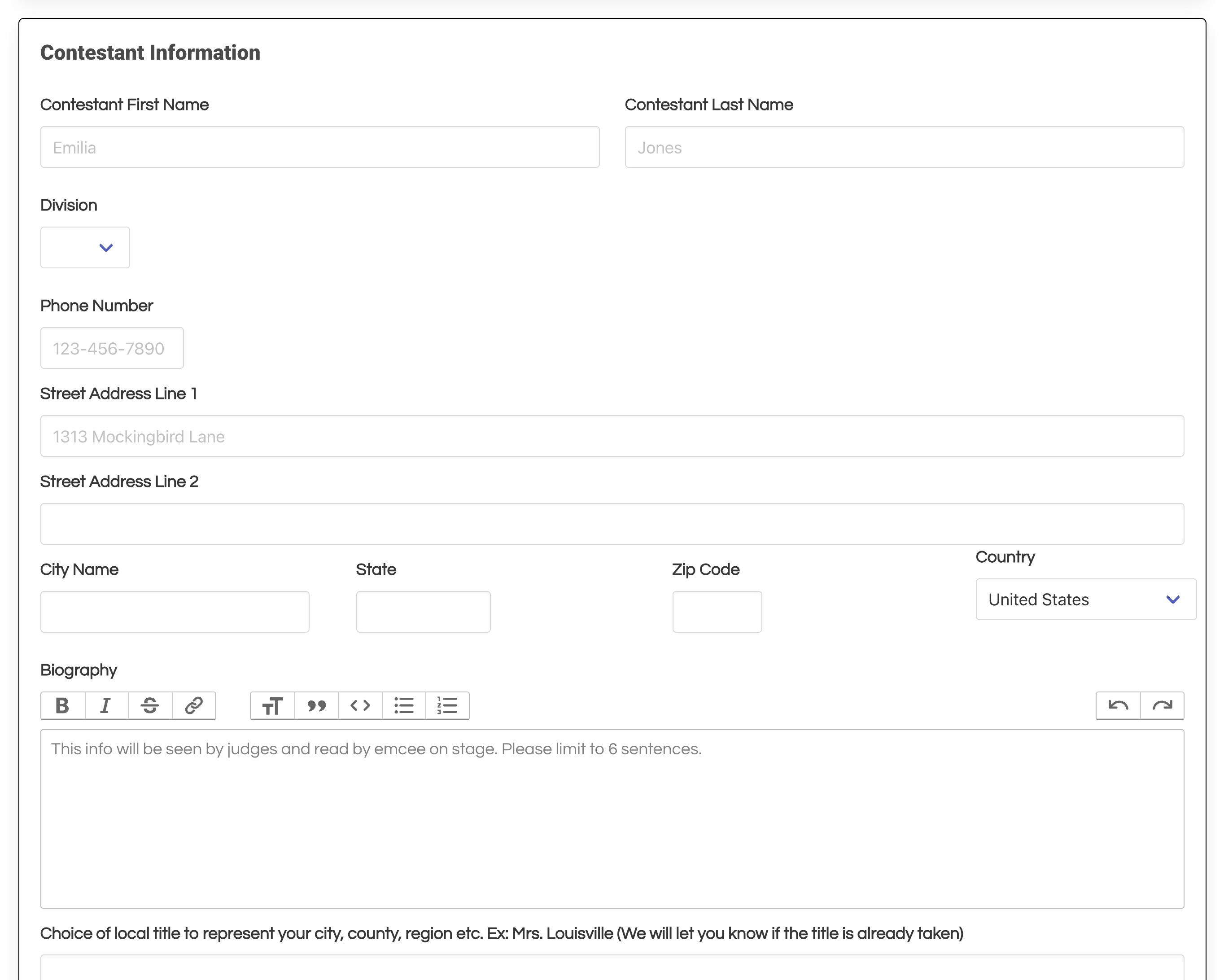1224x980 pixels.
Task: Start a bulleted list
Action: 404,706
